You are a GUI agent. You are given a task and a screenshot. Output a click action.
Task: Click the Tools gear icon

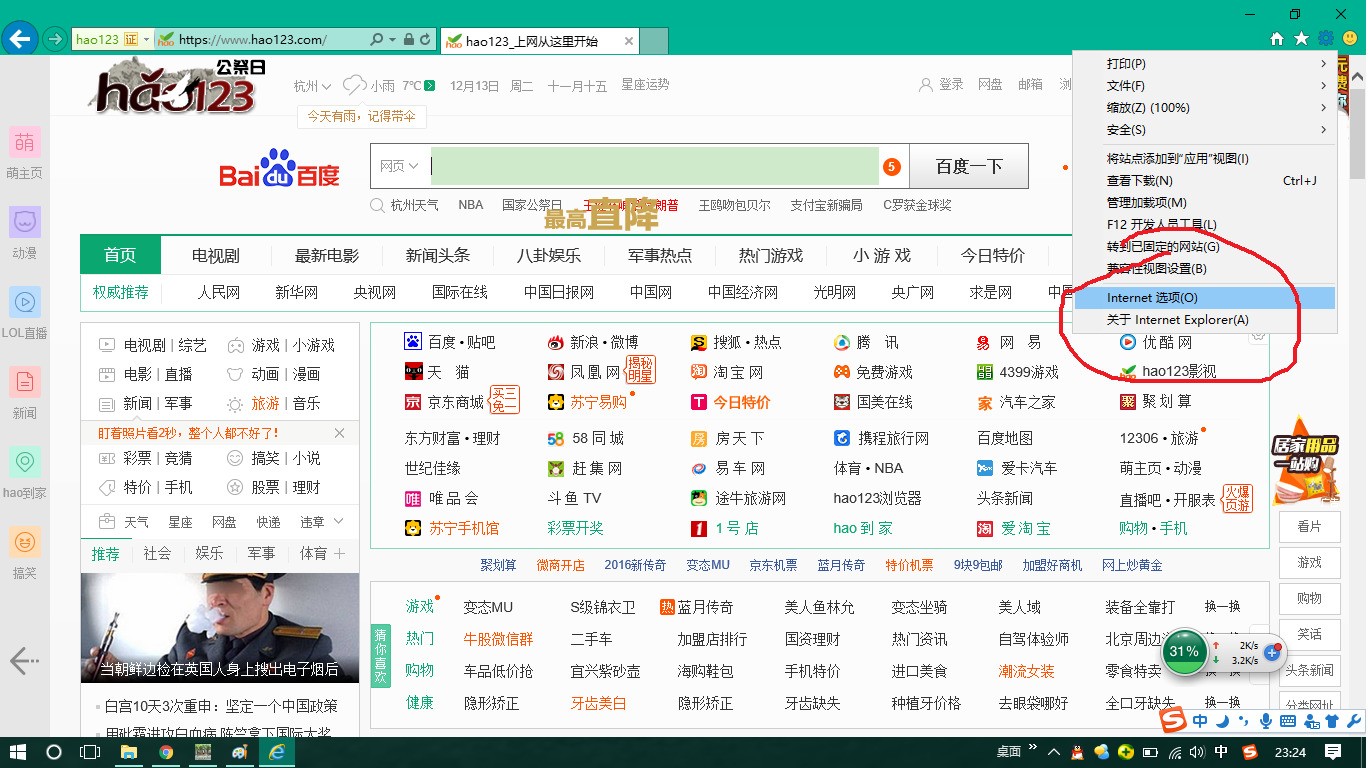tap(1326, 39)
